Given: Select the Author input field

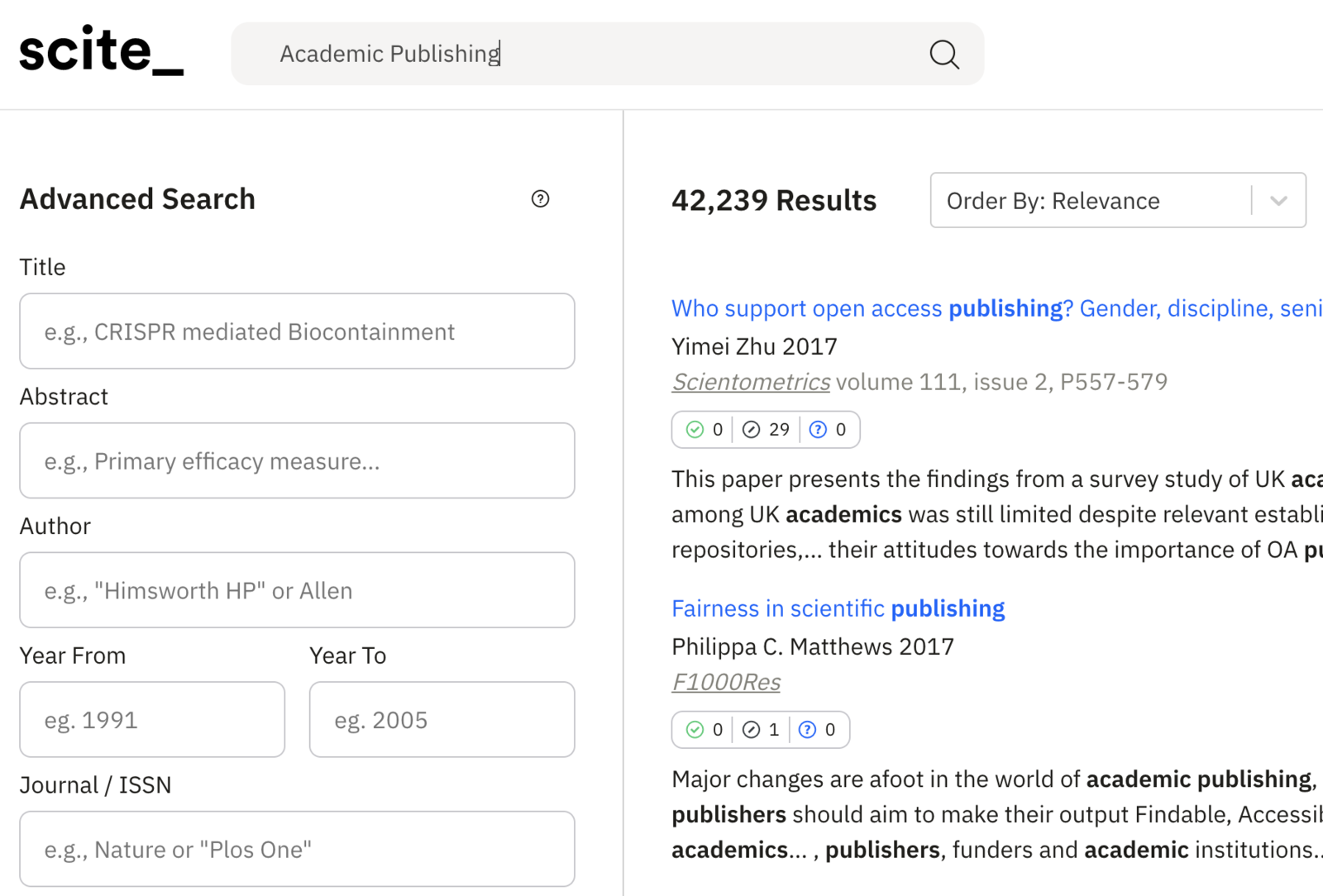Looking at the screenshot, I should point(297,590).
